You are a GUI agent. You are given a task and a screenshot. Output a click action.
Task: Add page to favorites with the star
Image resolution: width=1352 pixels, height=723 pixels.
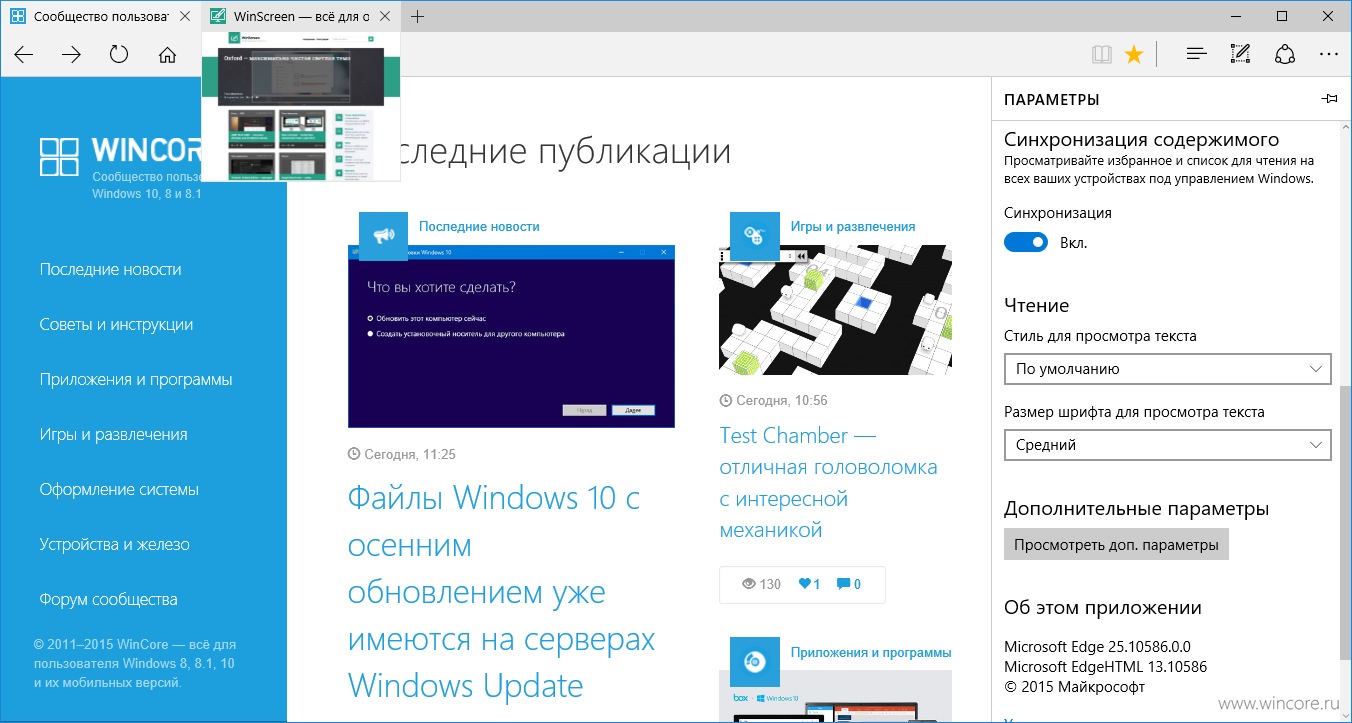(x=1134, y=55)
